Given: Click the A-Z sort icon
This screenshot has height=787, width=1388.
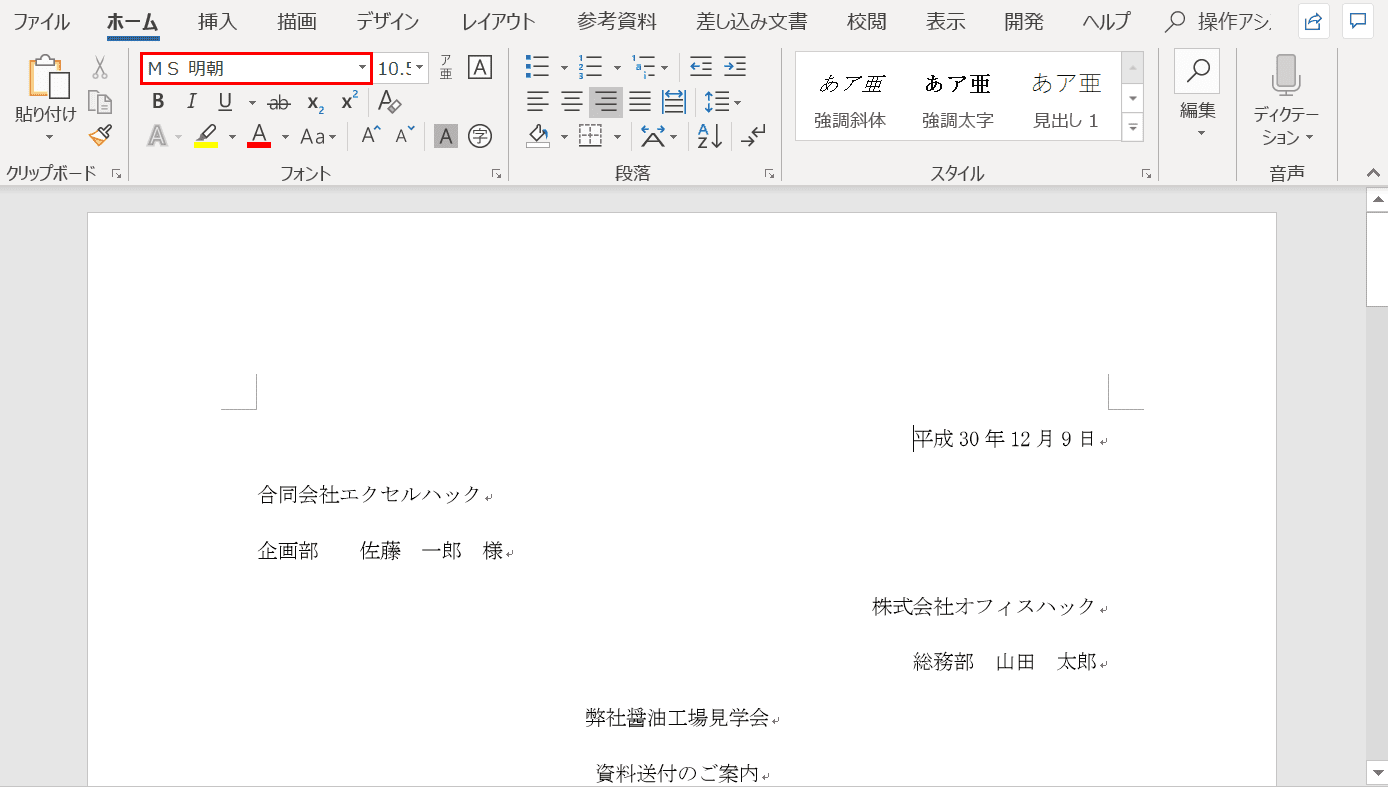Looking at the screenshot, I should [x=711, y=136].
